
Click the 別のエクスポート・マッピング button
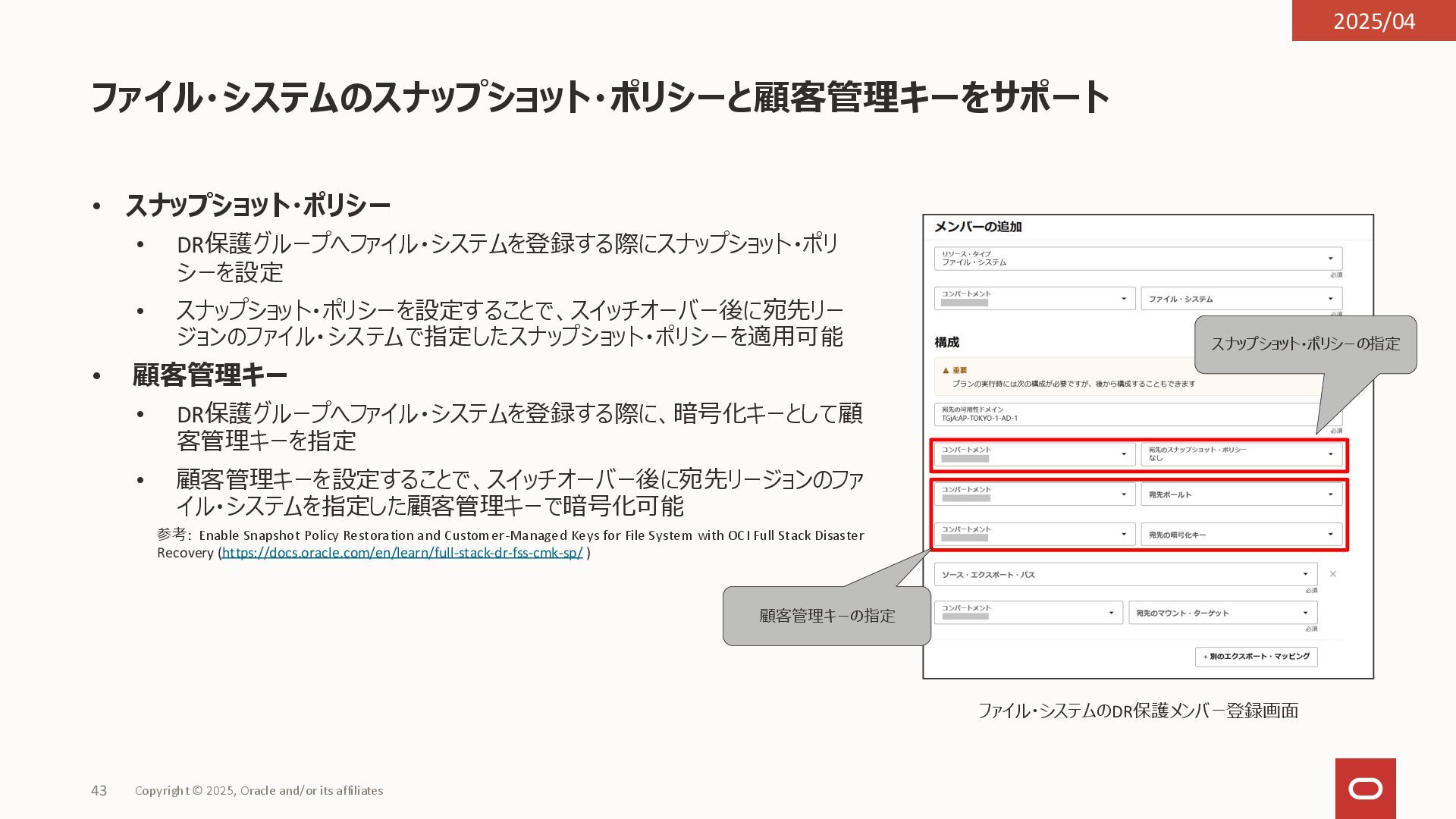point(1256,657)
